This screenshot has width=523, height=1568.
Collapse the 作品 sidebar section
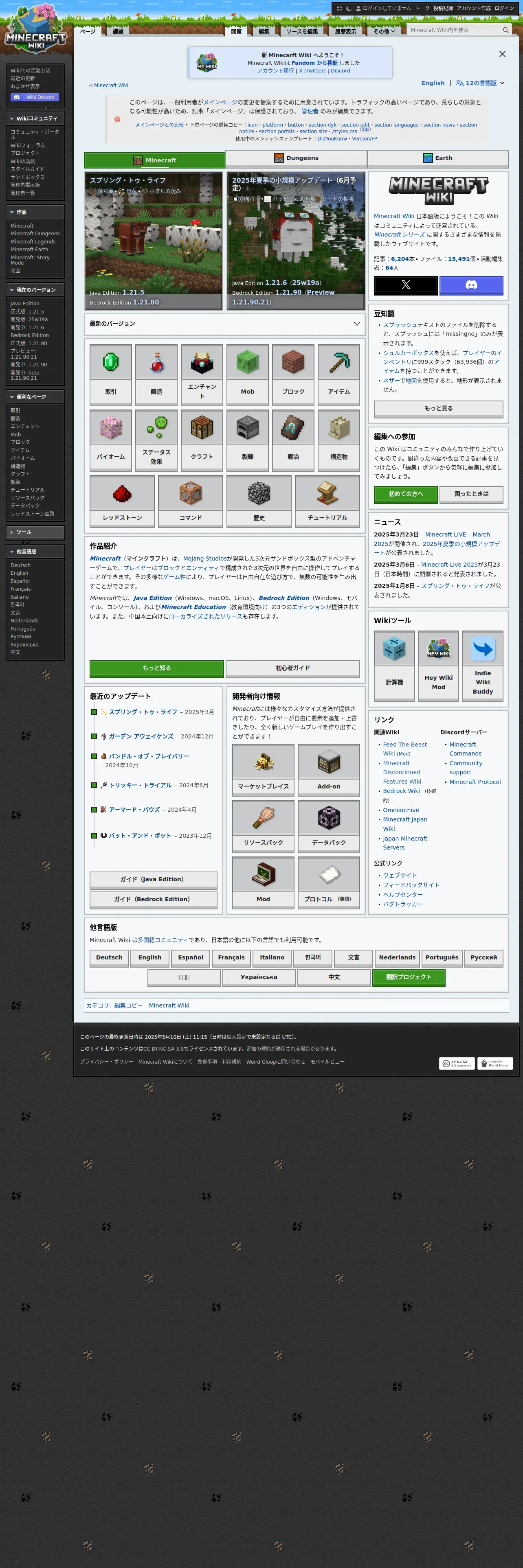point(35,212)
